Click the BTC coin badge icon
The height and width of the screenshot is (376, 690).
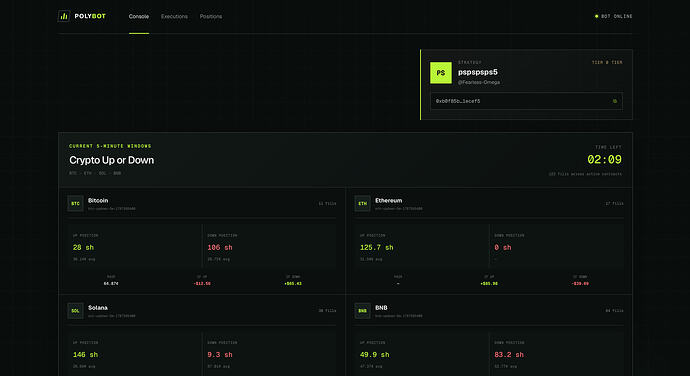[75, 203]
